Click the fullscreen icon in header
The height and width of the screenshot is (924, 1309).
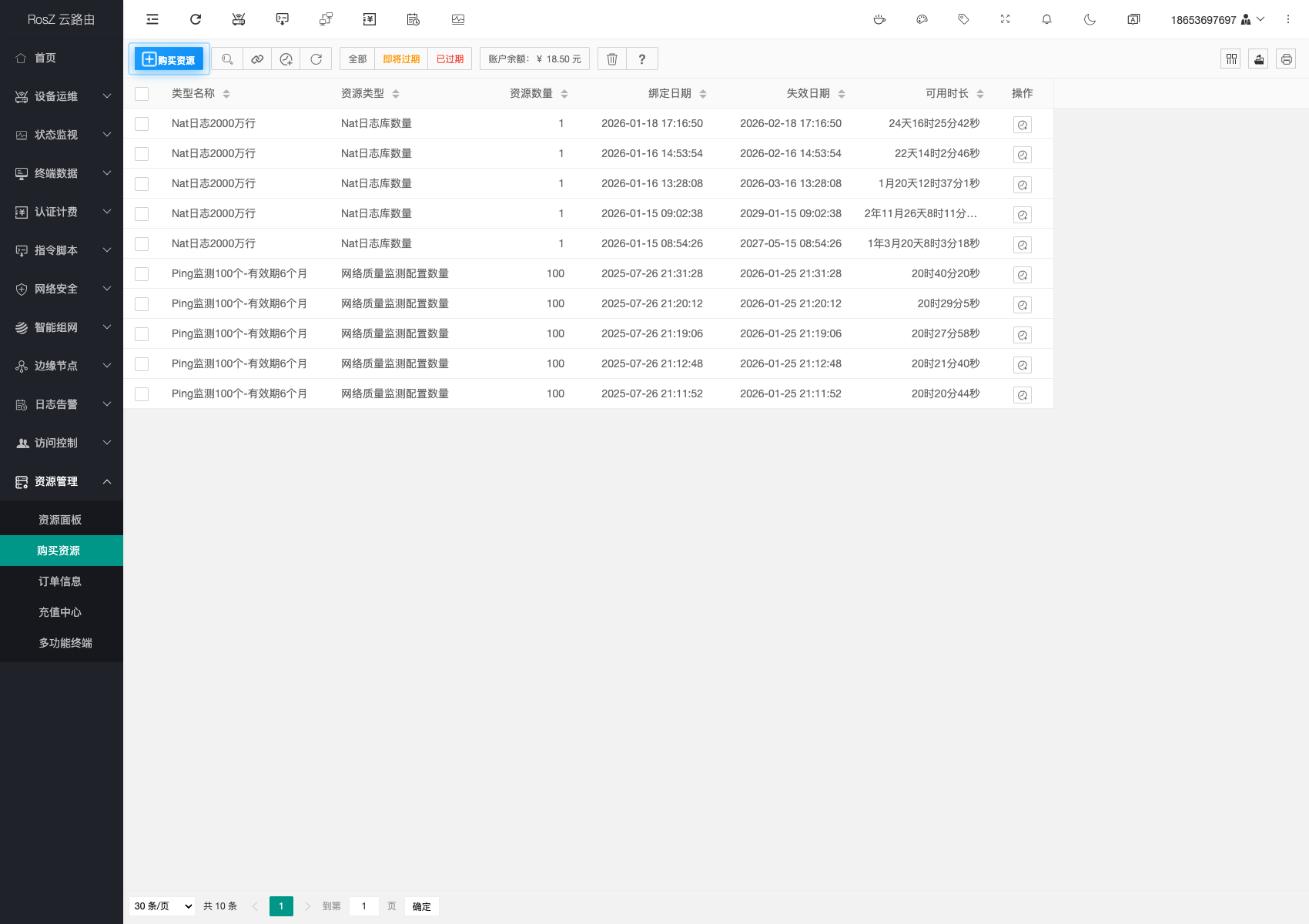(1005, 19)
